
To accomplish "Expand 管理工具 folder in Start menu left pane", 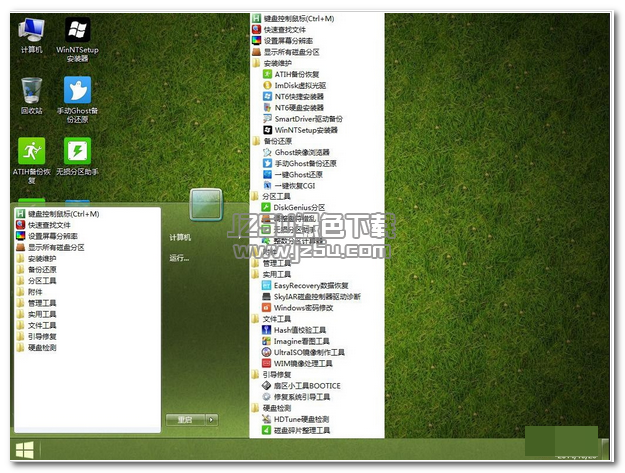I will [x=36, y=303].
